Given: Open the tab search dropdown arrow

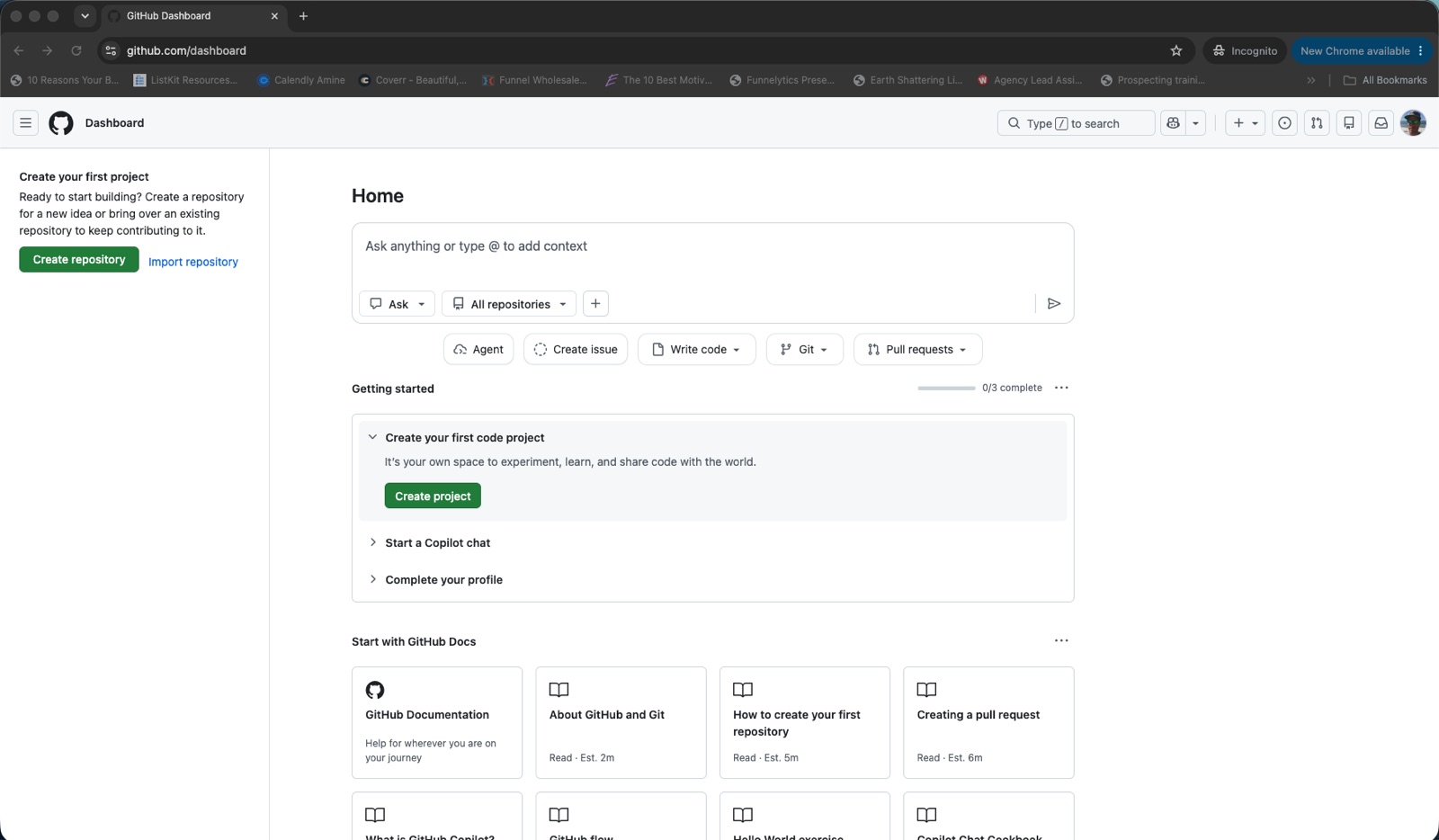Looking at the screenshot, I should click(x=85, y=16).
